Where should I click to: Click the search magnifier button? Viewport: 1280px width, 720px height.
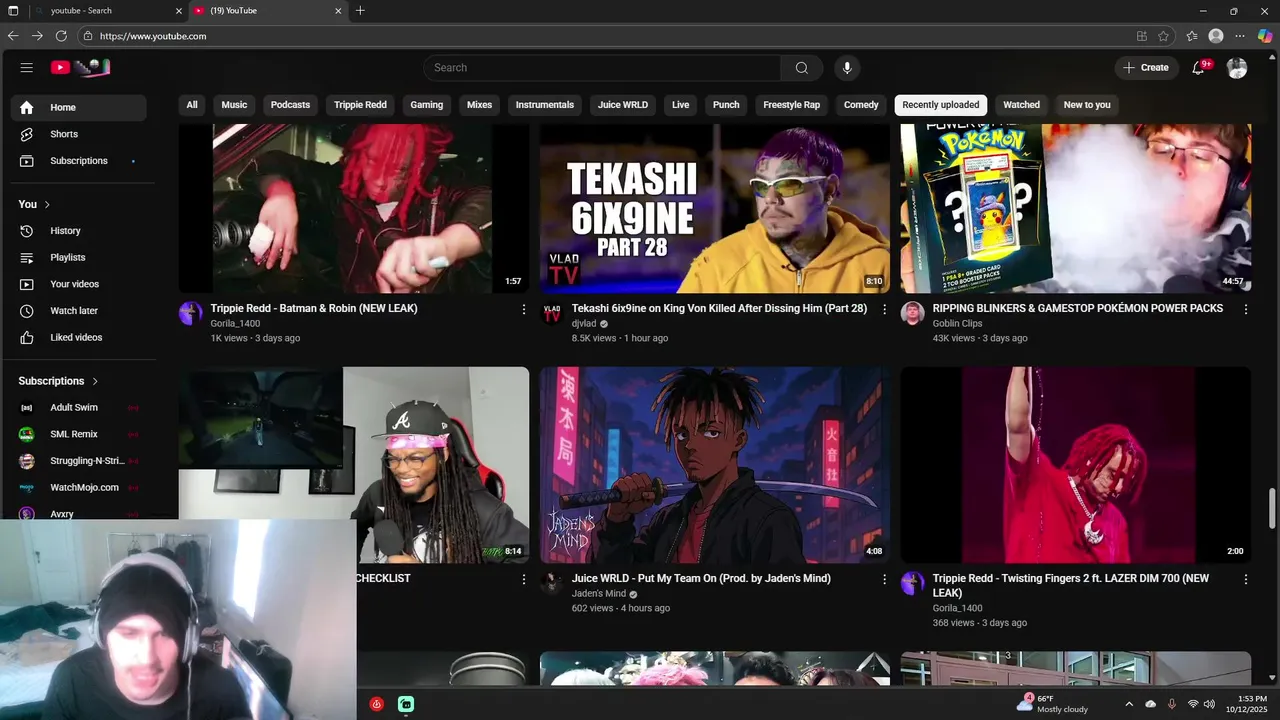(x=801, y=68)
